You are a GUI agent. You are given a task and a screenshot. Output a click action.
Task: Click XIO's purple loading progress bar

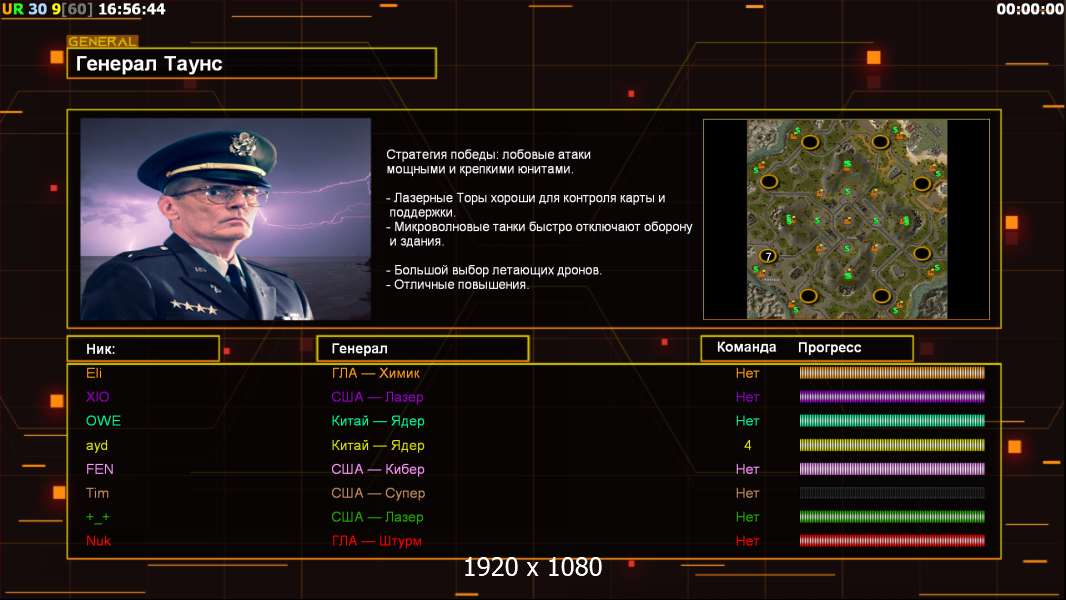pyautogui.click(x=892, y=397)
